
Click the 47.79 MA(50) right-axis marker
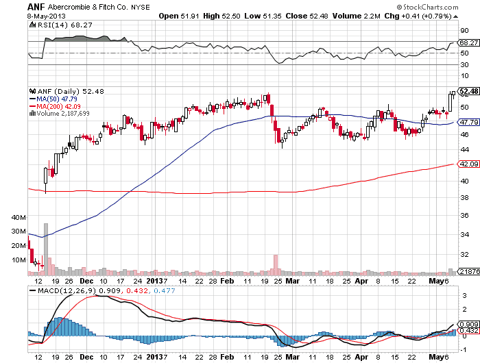click(469, 122)
